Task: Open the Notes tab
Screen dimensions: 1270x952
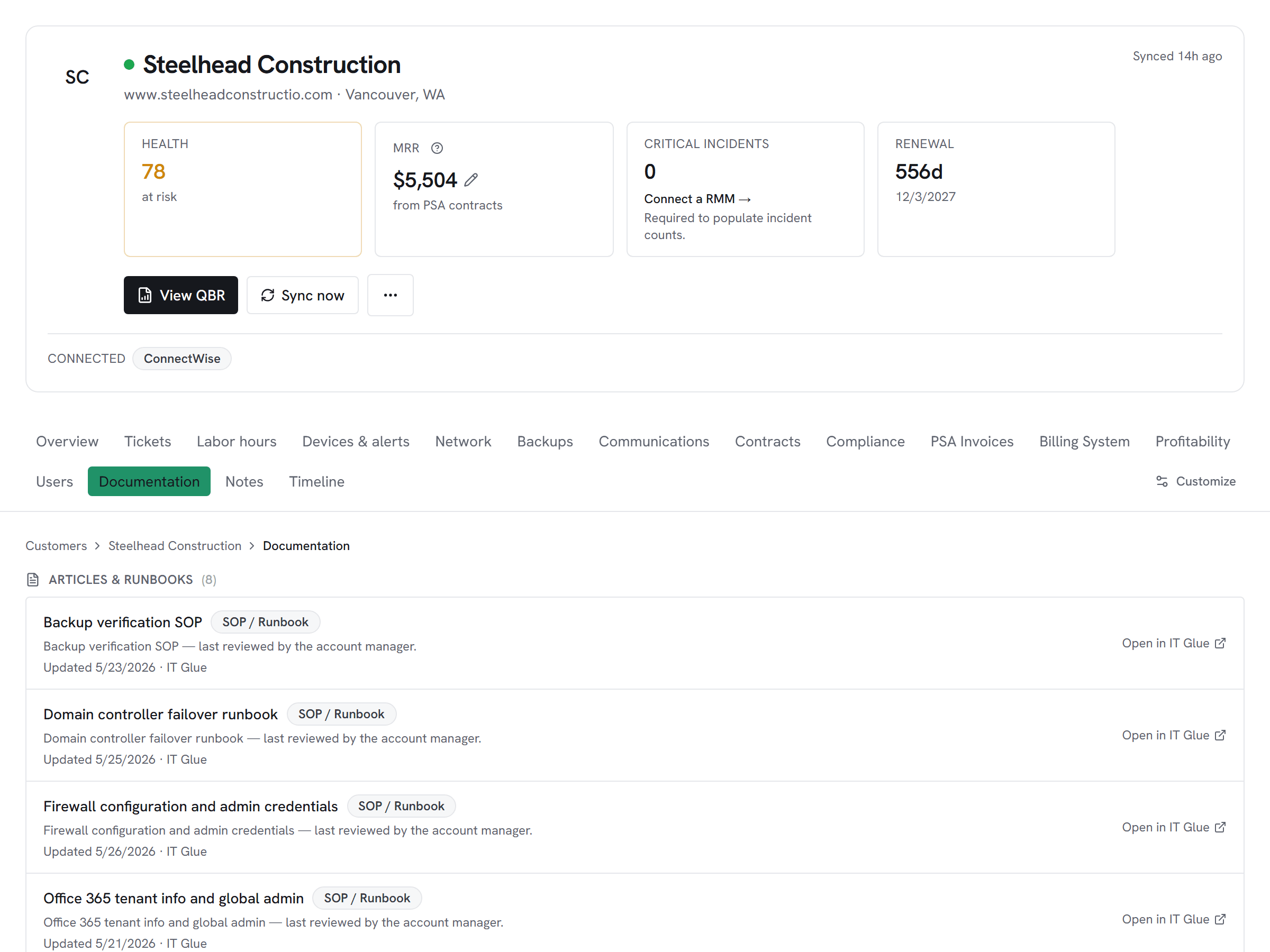Action: (244, 481)
